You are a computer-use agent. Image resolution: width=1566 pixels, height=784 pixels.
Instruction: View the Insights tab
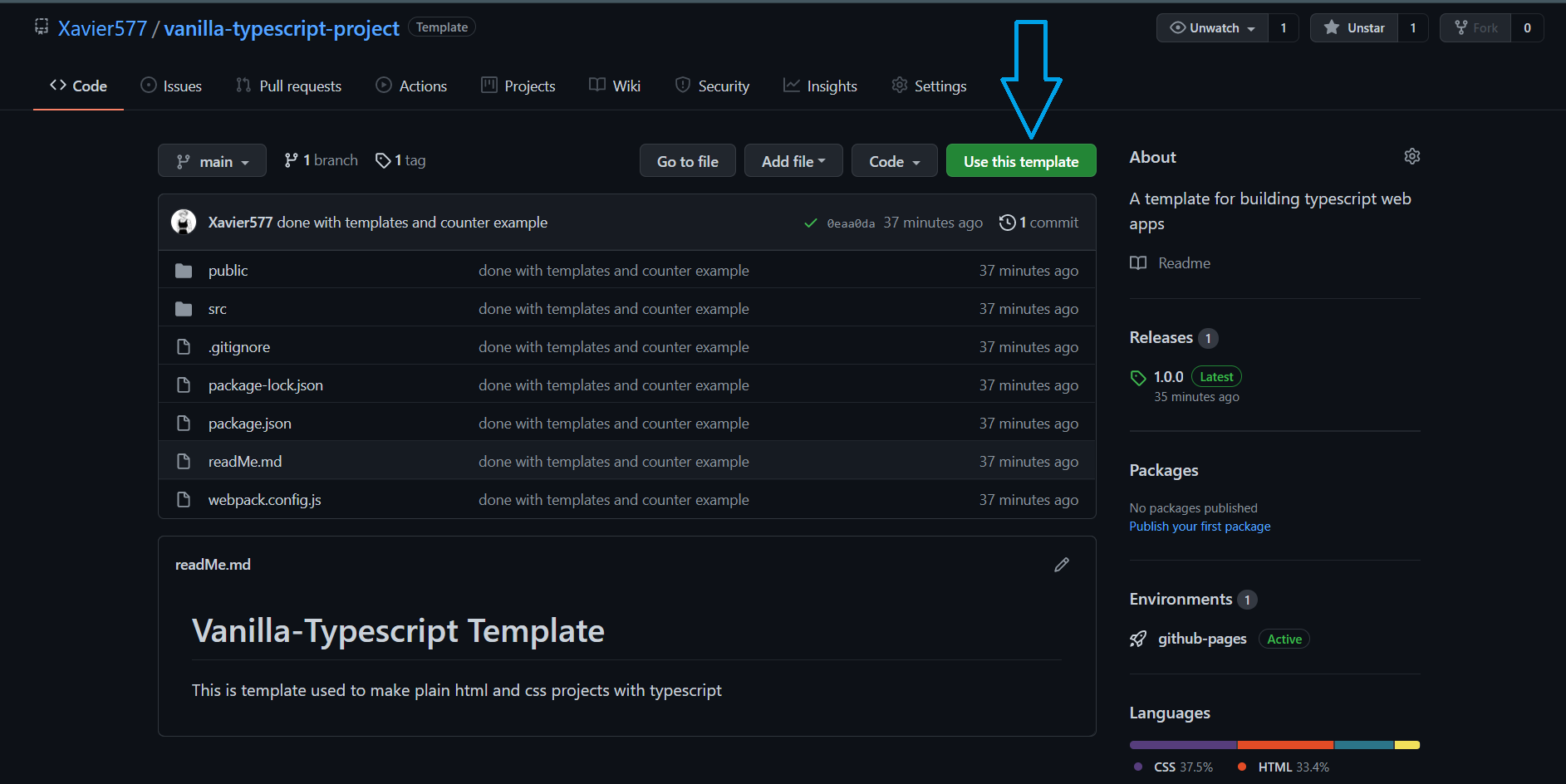(x=820, y=86)
